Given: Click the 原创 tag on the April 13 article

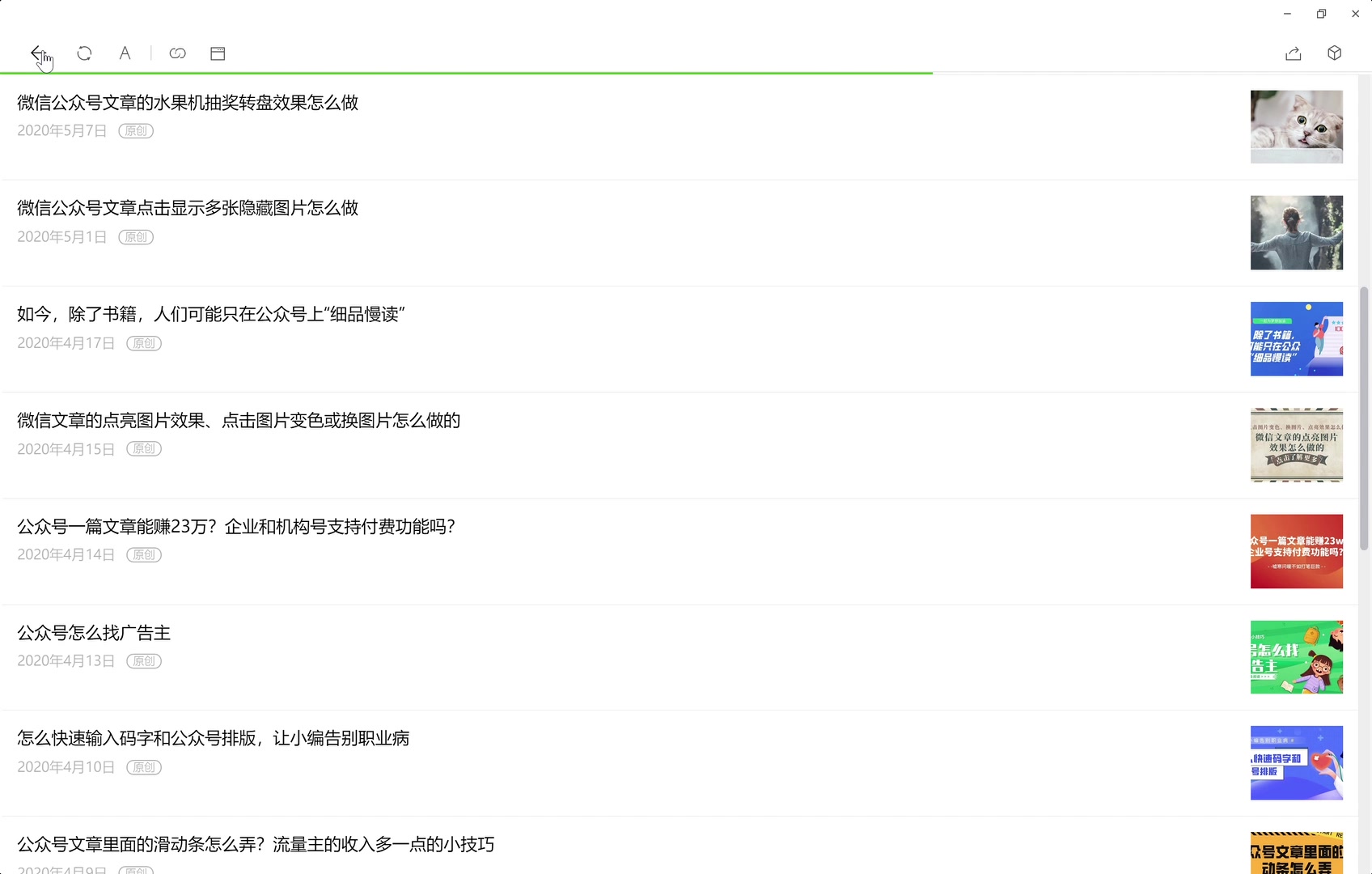Looking at the screenshot, I should click(145, 660).
